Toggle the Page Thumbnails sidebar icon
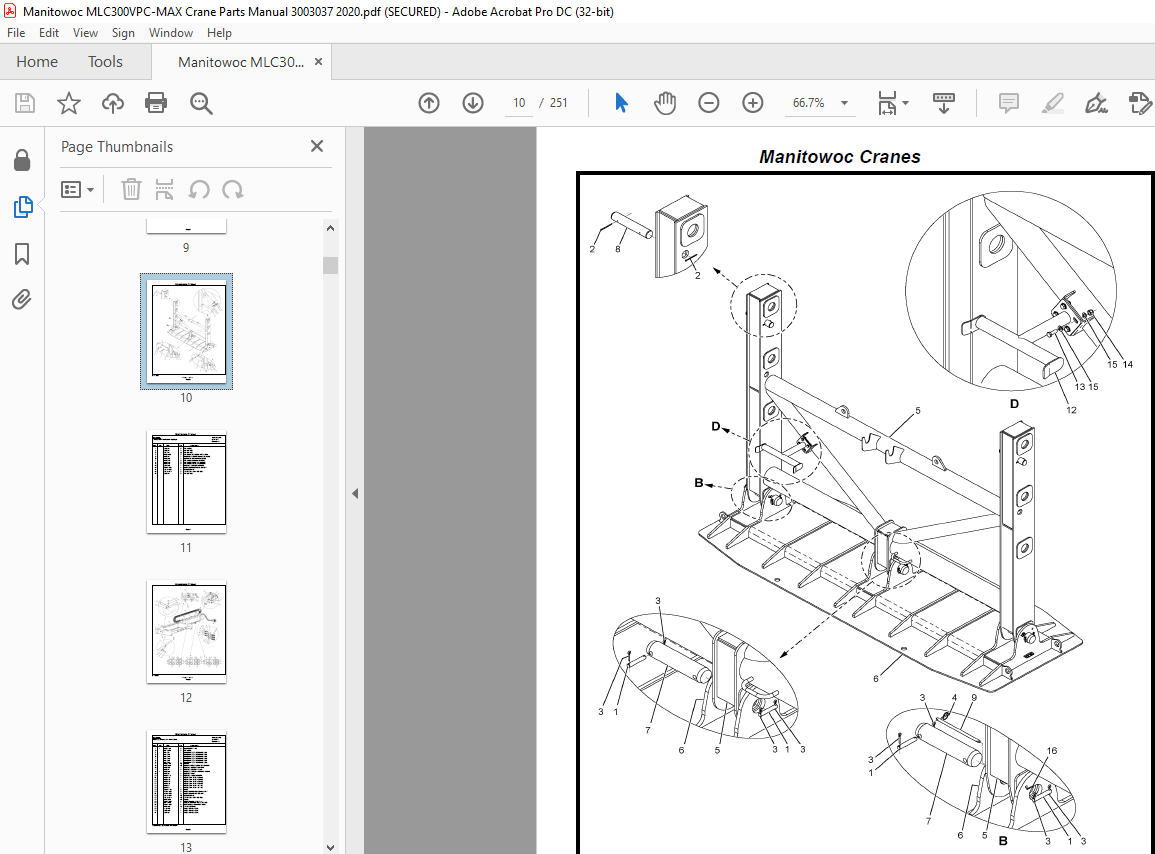 point(23,207)
